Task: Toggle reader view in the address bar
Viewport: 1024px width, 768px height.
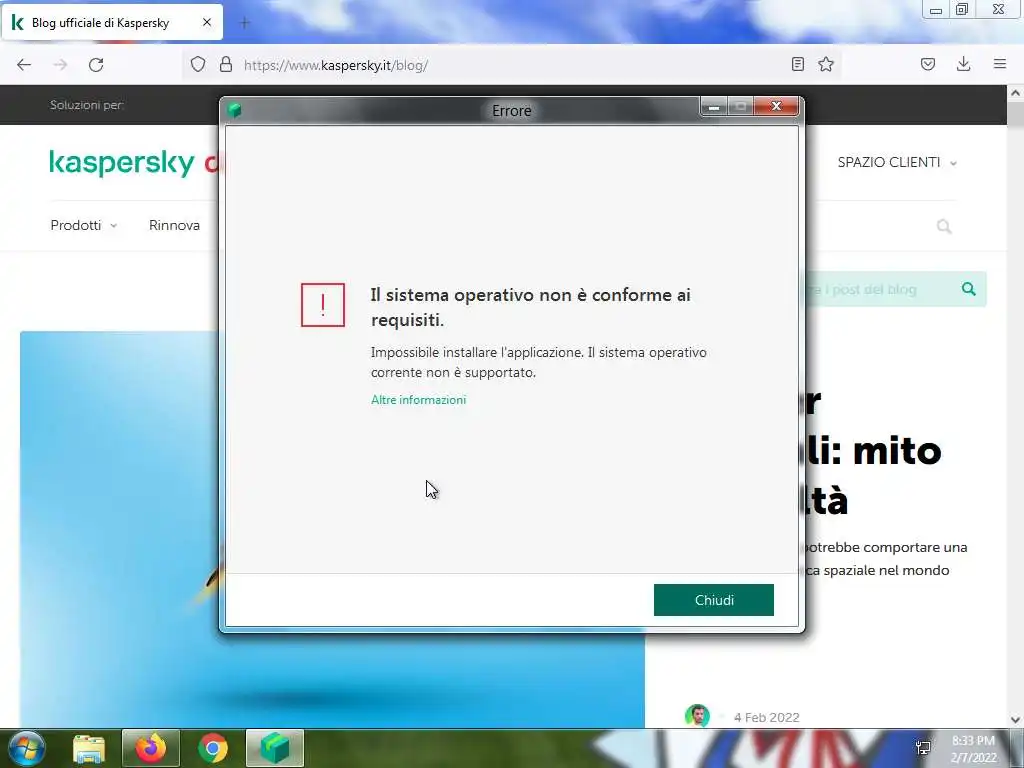Action: click(x=797, y=64)
